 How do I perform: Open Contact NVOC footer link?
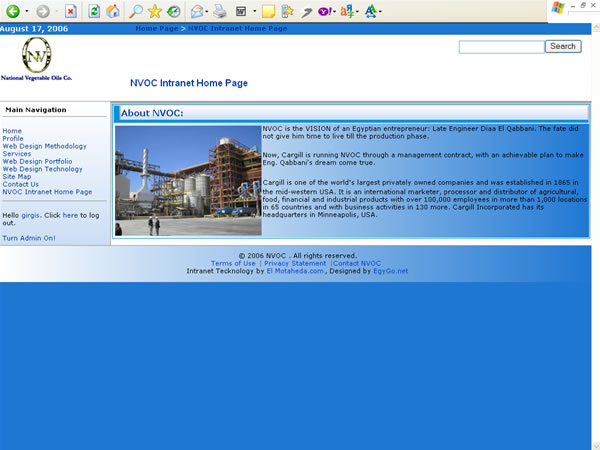point(357,263)
